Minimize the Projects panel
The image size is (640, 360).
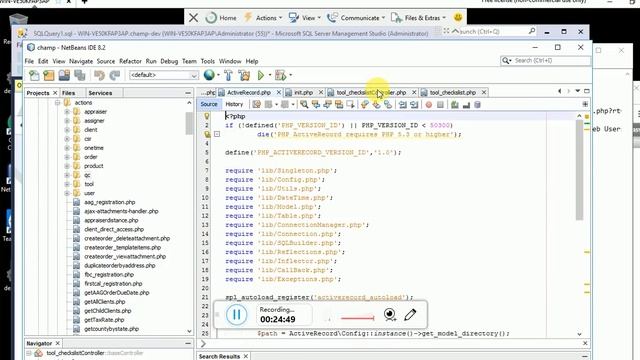coord(188,93)
